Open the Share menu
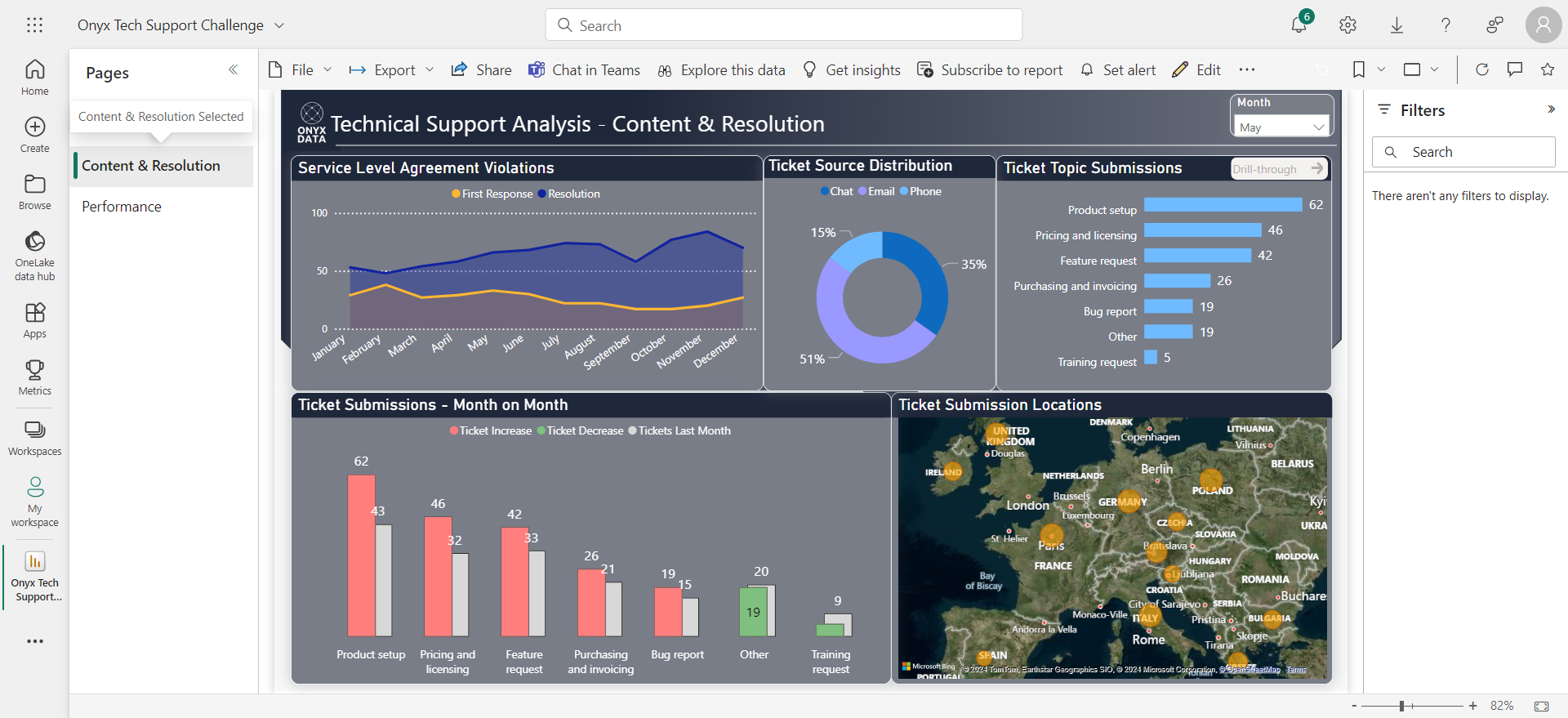The width and height of the screenshot is (1568, 718). (481, 69)
